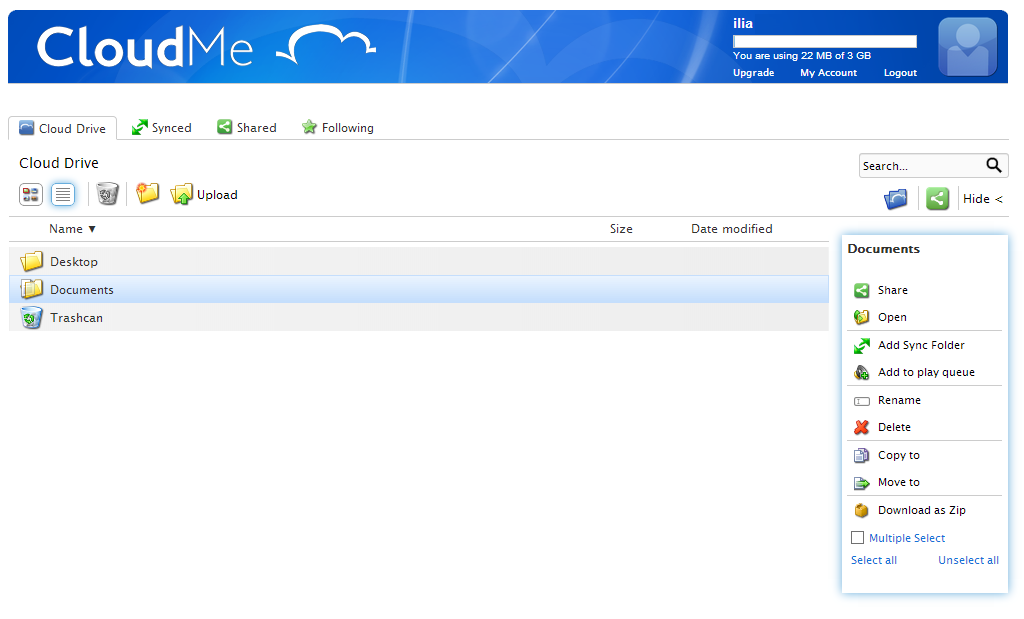Create a new folder via toolbar icon
Viewport: 1024px width, 619px height.
pyautogui.click(x=148, y=193)
